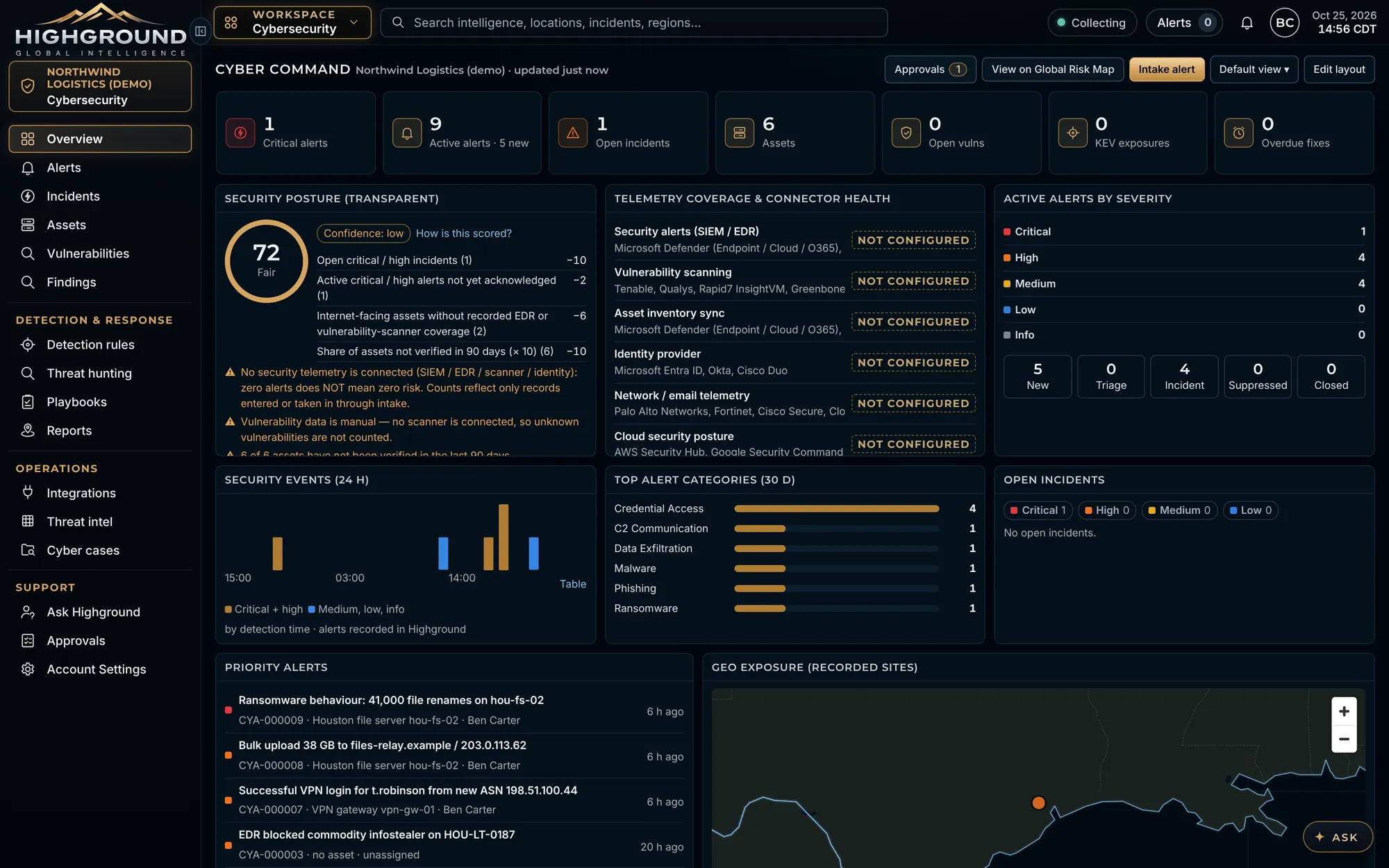Click the Edit layout button
The image size is (1389, 868).
[x=1339, y=69]
